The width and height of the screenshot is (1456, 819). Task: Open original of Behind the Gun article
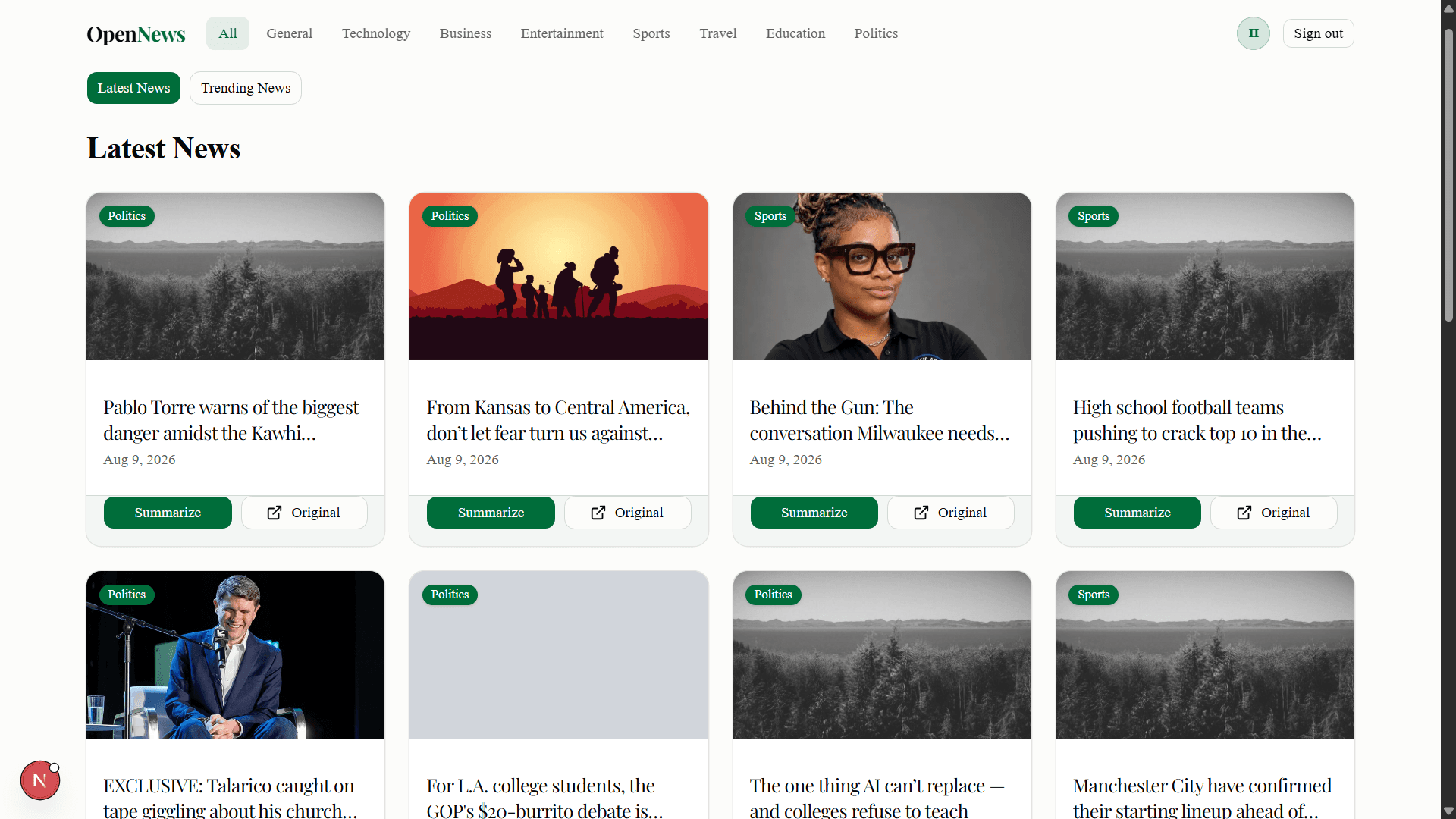tap(951, 513)
